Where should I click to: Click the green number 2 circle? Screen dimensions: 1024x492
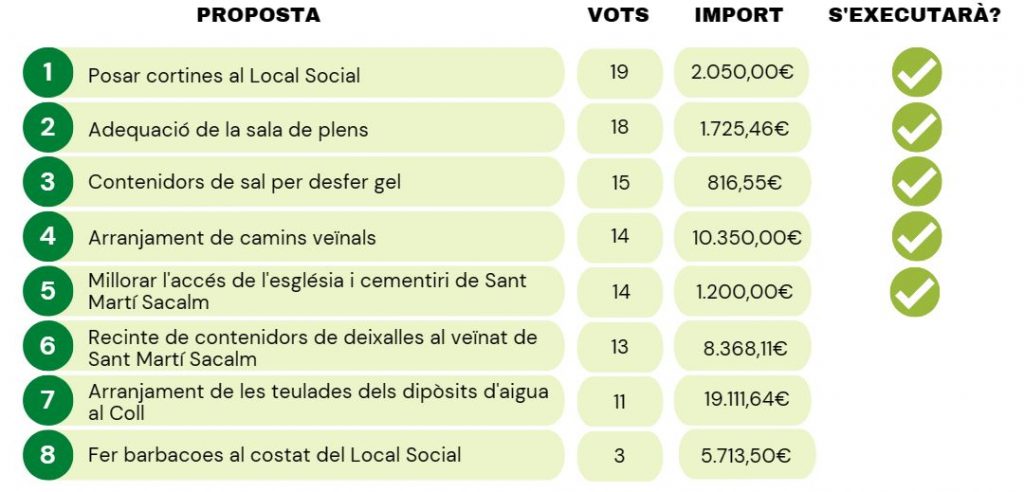(47, 127)
